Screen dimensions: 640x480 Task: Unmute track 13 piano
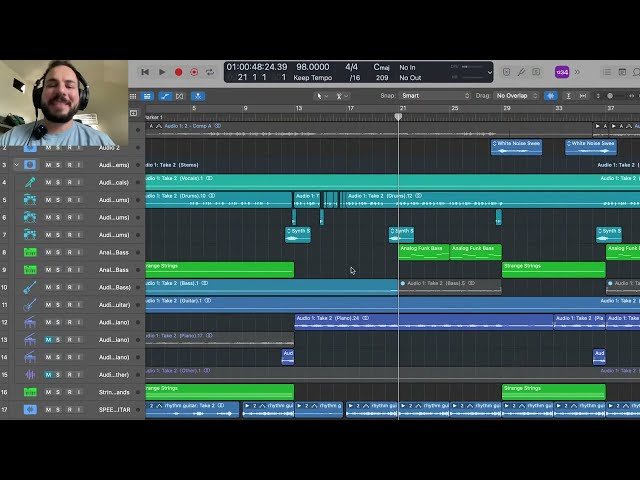click(x=49, y=340)
